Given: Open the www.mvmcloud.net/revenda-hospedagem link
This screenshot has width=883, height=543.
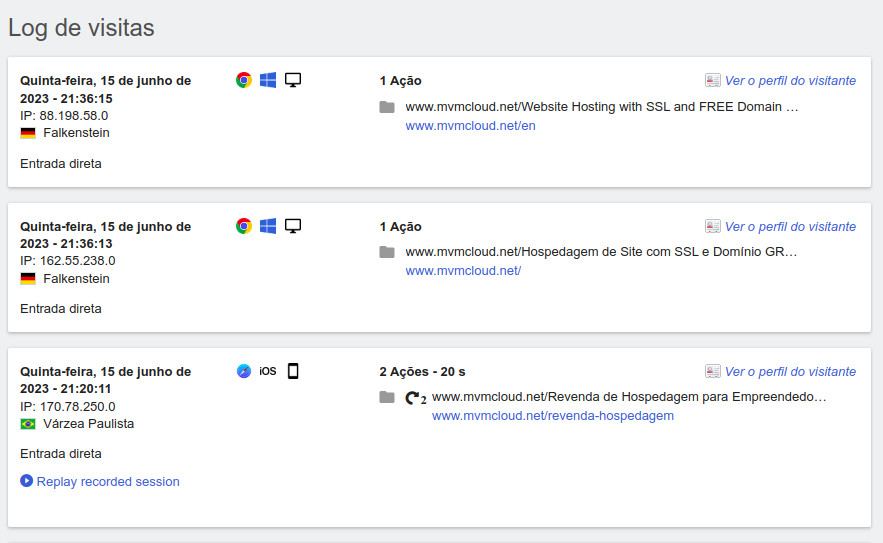Looking at the screenshot, I should pos(552,416).
